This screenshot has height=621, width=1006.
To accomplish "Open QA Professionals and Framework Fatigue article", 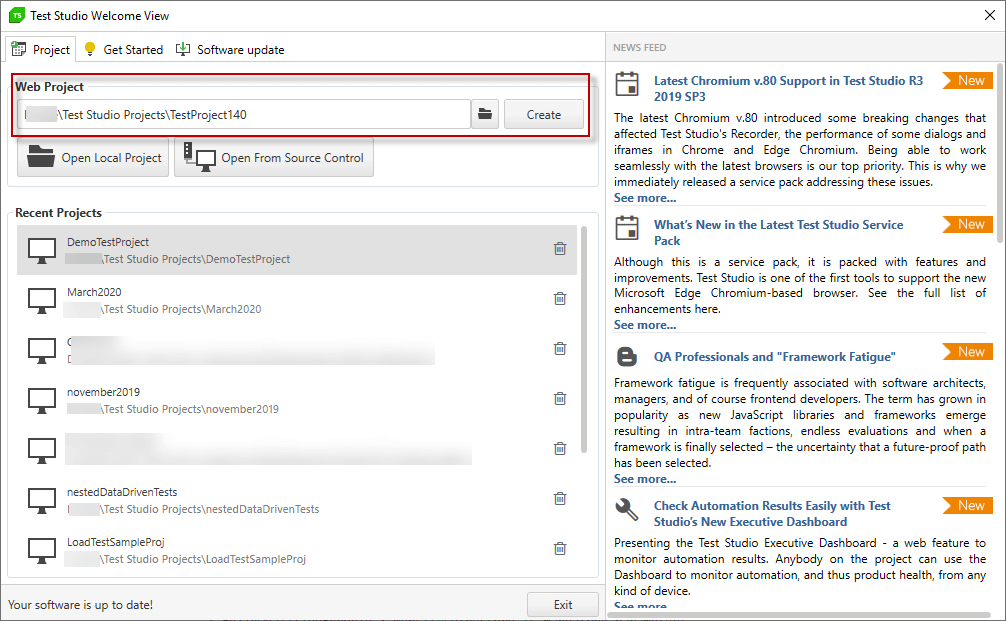I will coord(774,357).
